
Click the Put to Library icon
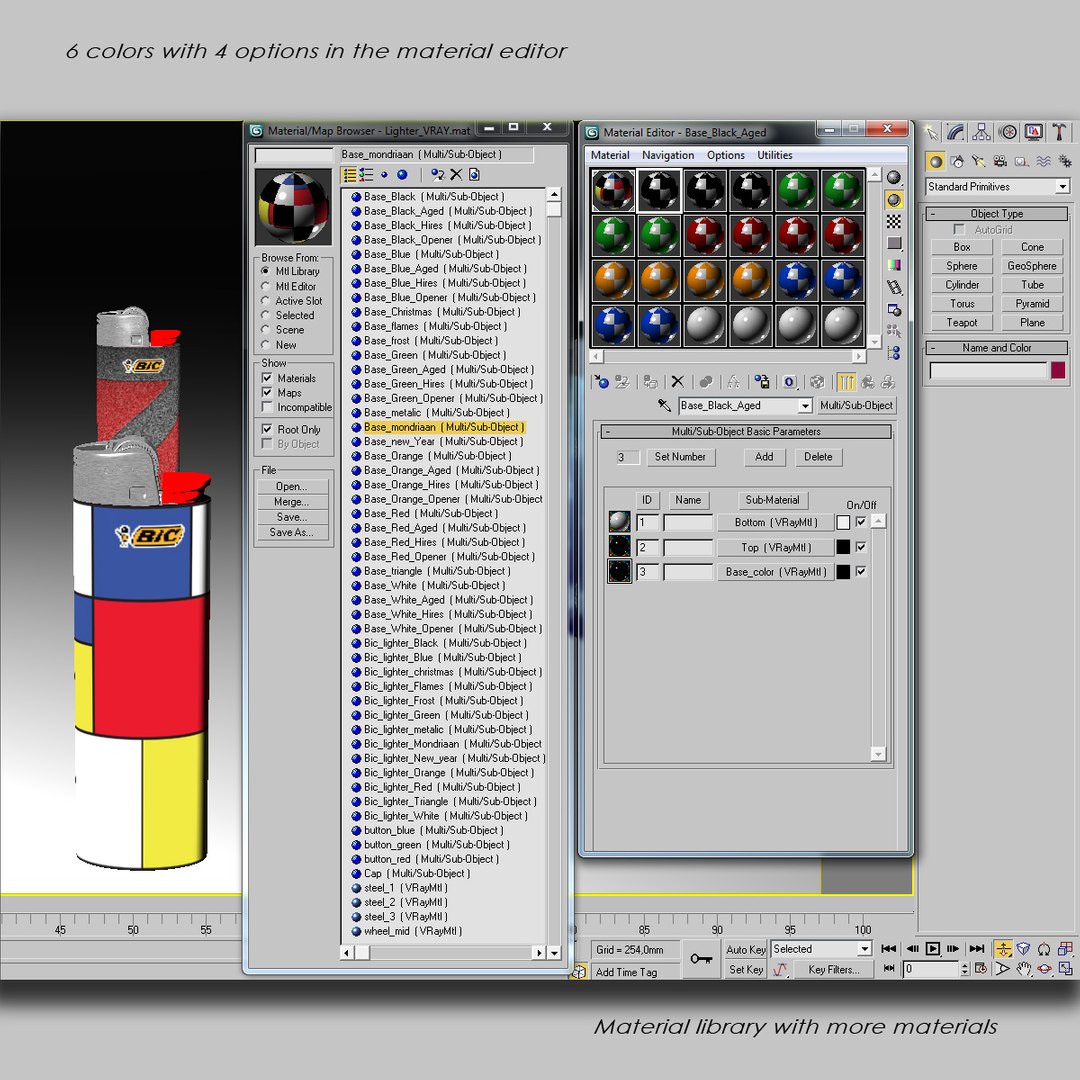click(x=762, y=382)
